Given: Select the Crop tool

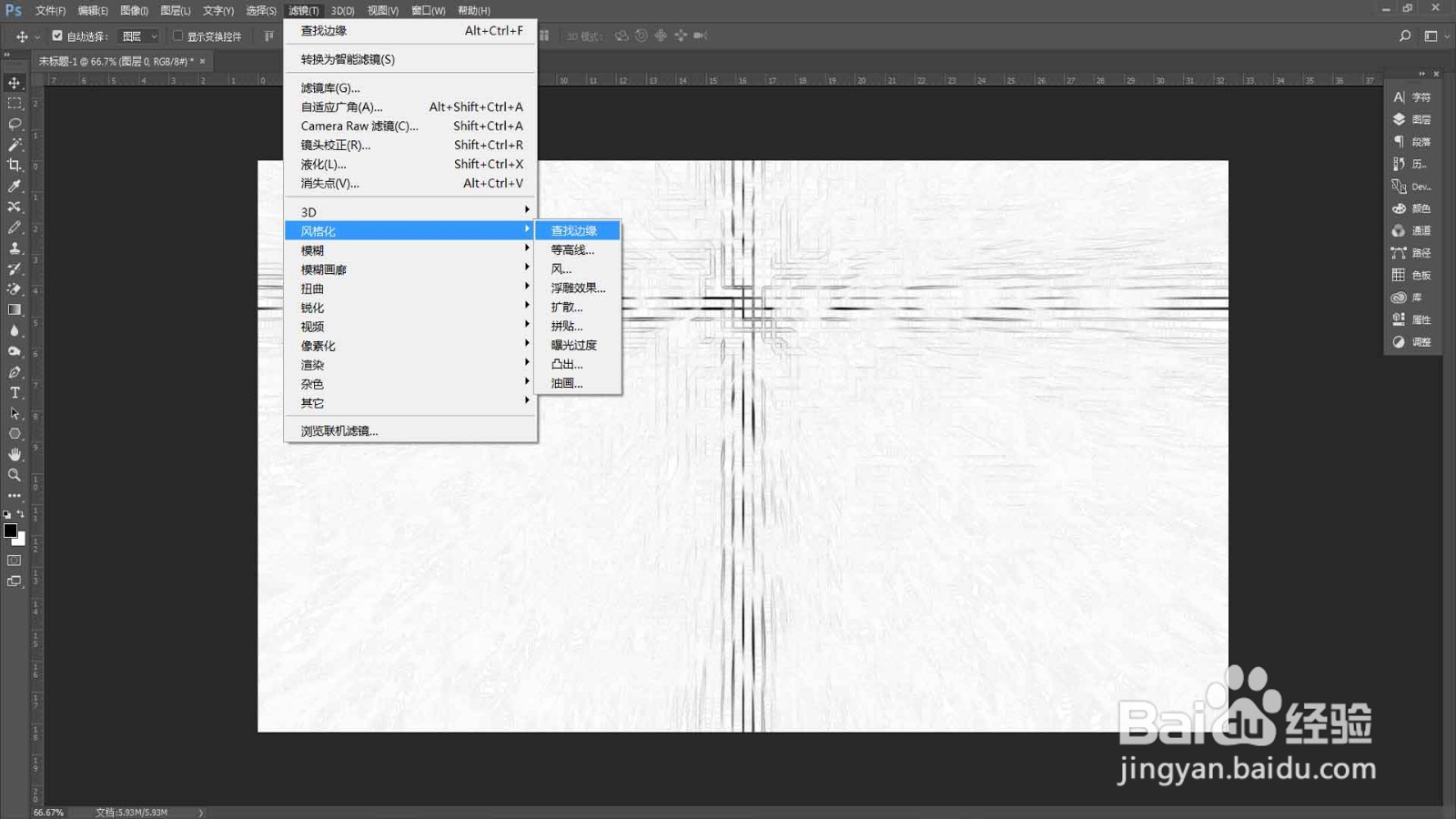Looking at the screenshot, I should click(15, 166).
